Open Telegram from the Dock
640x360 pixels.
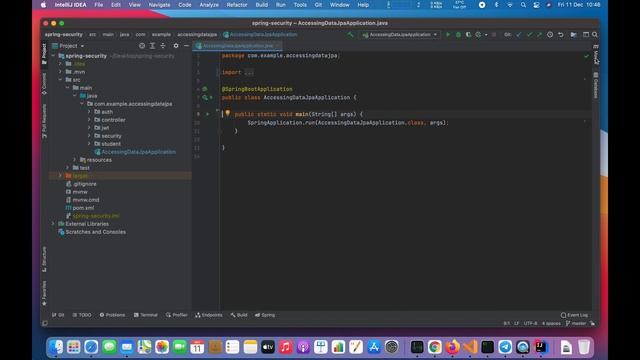(505, 347)
